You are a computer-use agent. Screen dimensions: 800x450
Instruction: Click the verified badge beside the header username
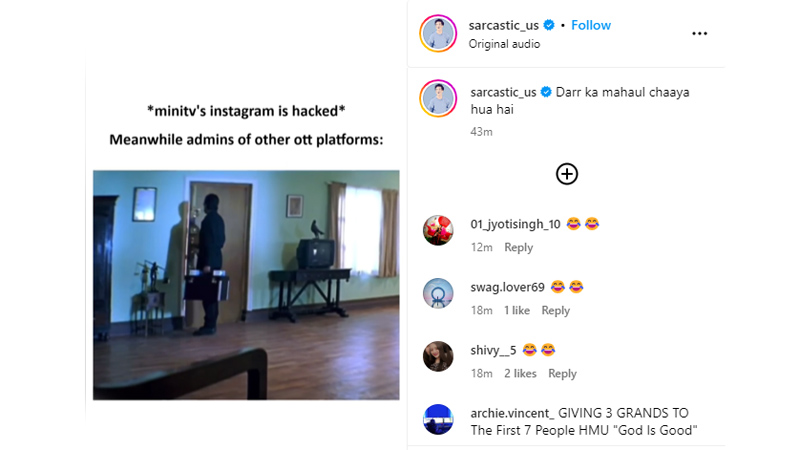[549, 25]
